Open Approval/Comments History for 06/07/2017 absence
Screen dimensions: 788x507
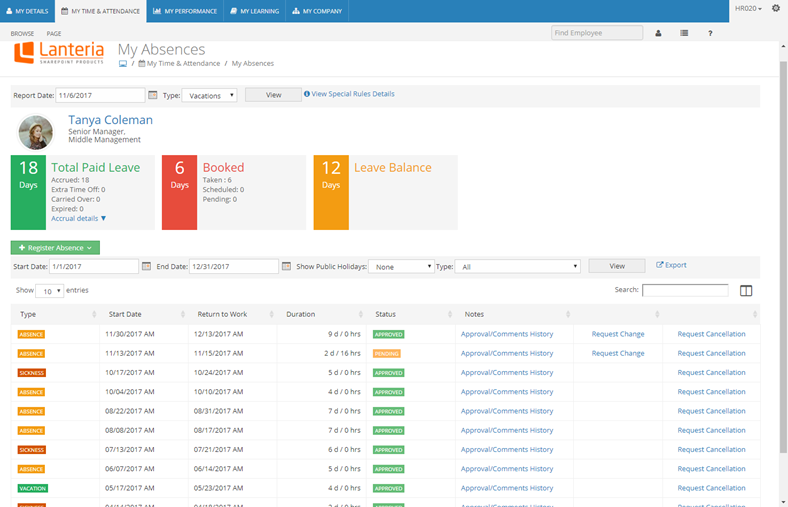tap(507, 469)
